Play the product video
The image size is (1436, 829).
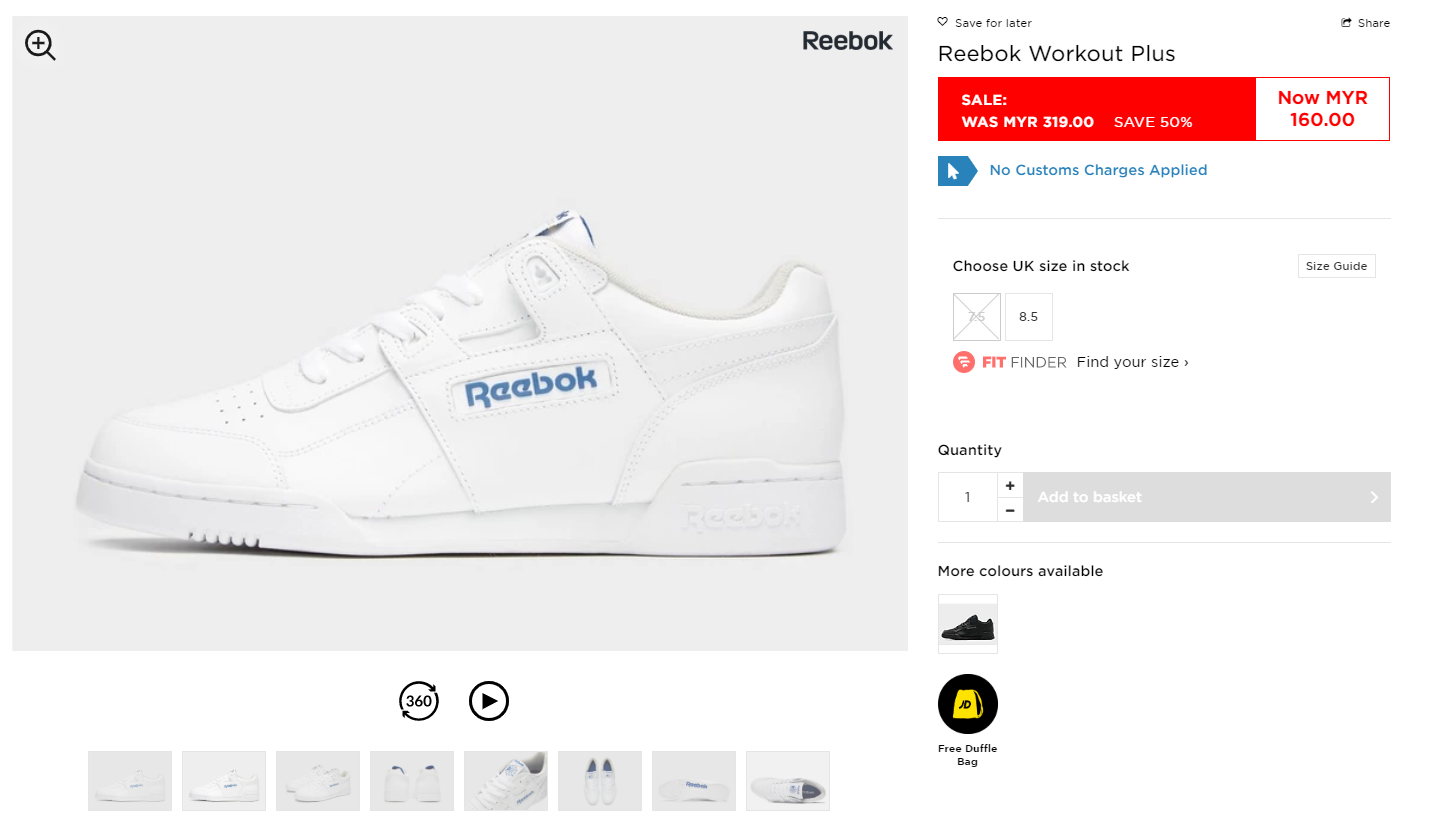click(x=489, y=701)
